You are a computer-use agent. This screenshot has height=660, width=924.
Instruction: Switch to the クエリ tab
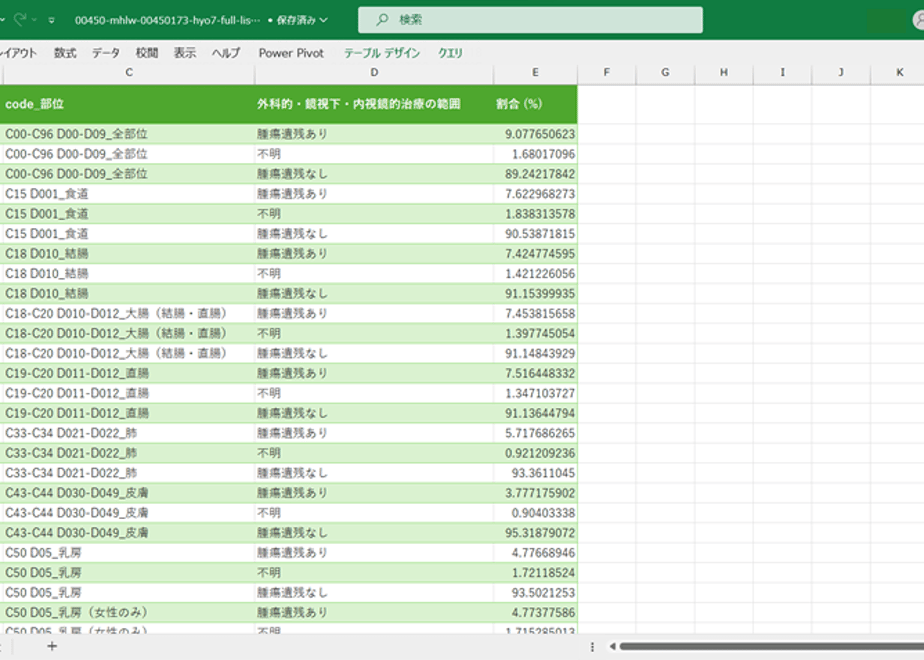pos(450,53)
